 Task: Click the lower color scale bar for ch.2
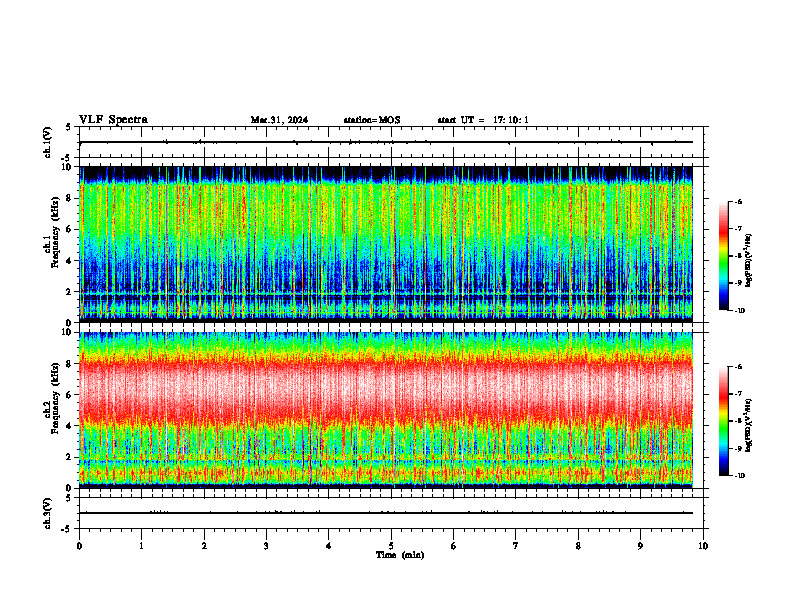[x=724, y=421]
